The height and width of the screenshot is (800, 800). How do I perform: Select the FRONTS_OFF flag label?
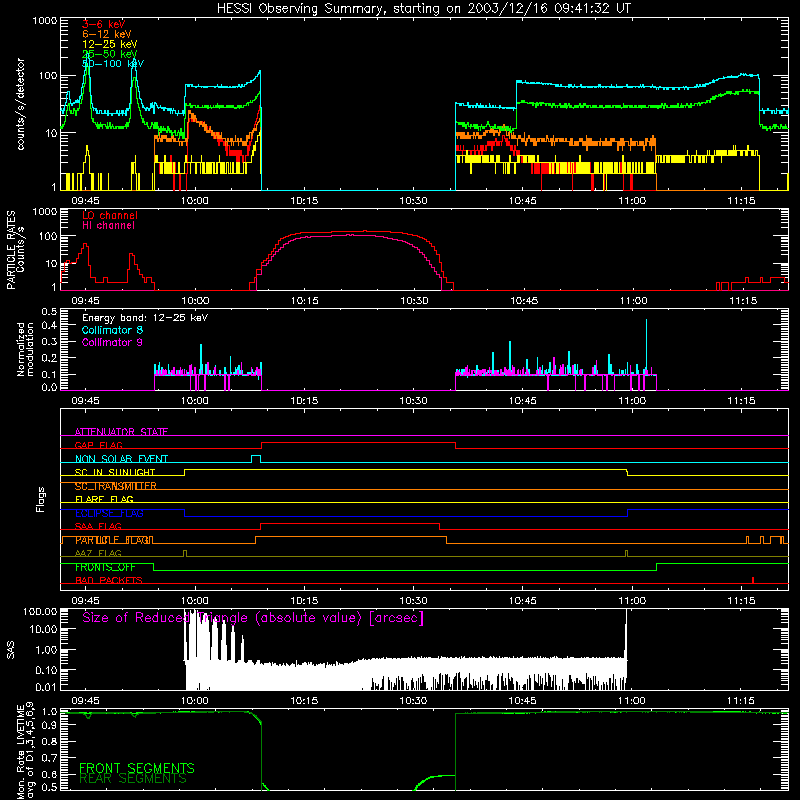[105, 567]
